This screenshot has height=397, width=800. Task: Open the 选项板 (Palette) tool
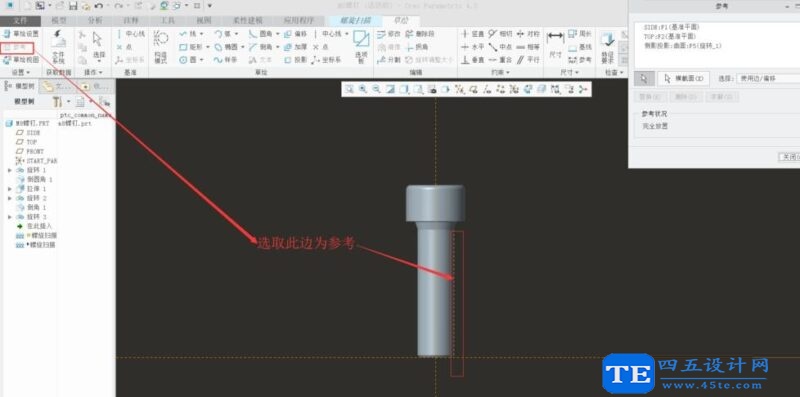[361, 46]
